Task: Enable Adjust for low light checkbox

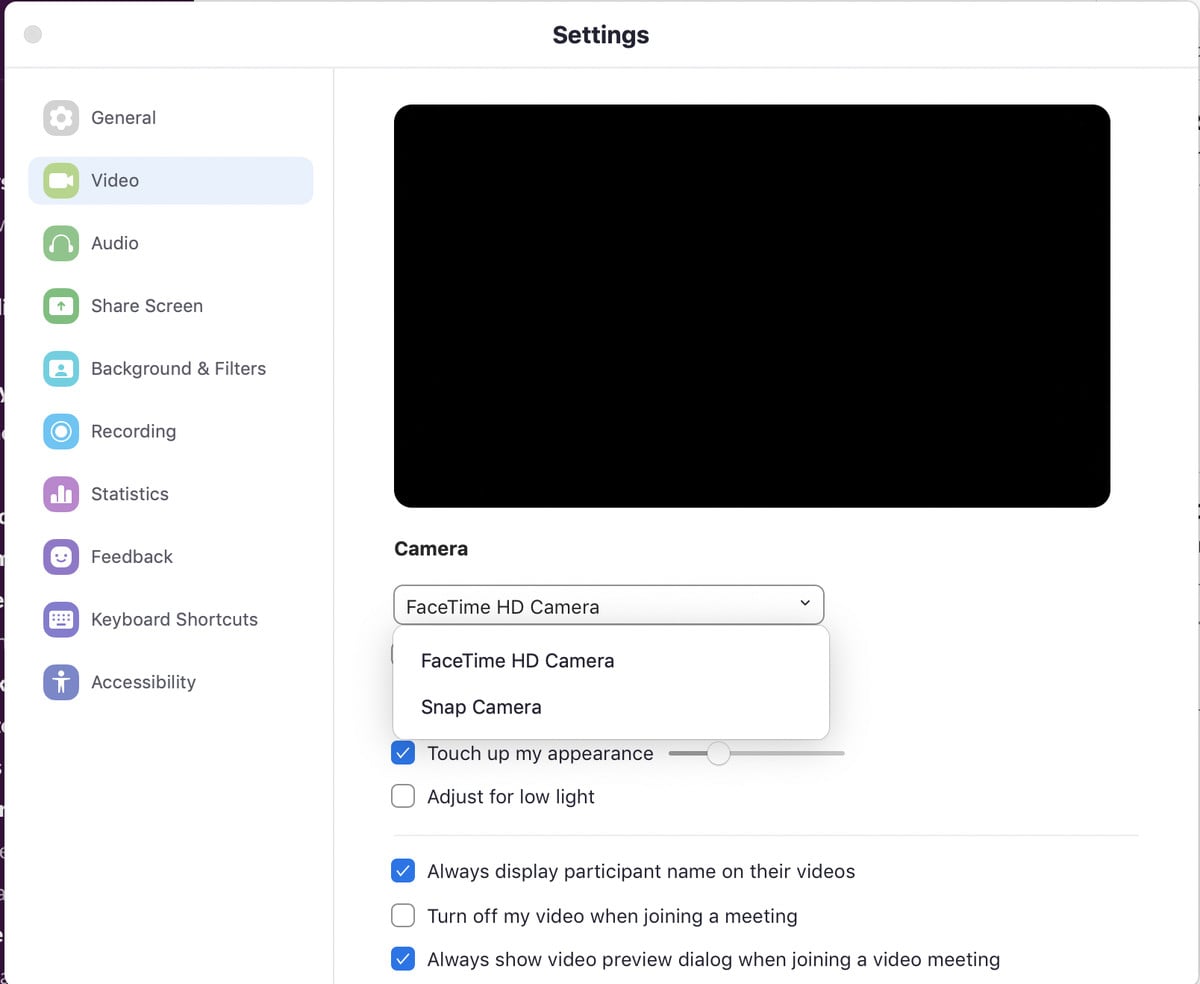Action: click(403, 797)
